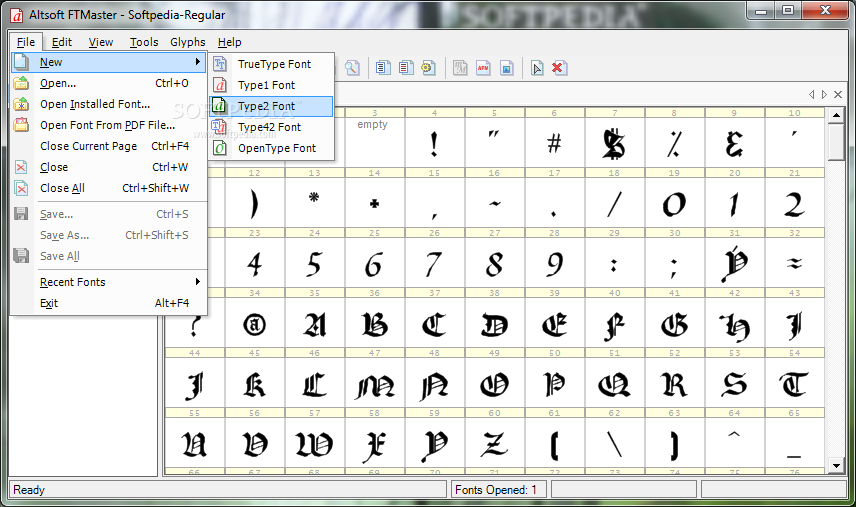Select the number sign # glyph cell
Viewport: 856px width, 507px height.
[555, 142]
